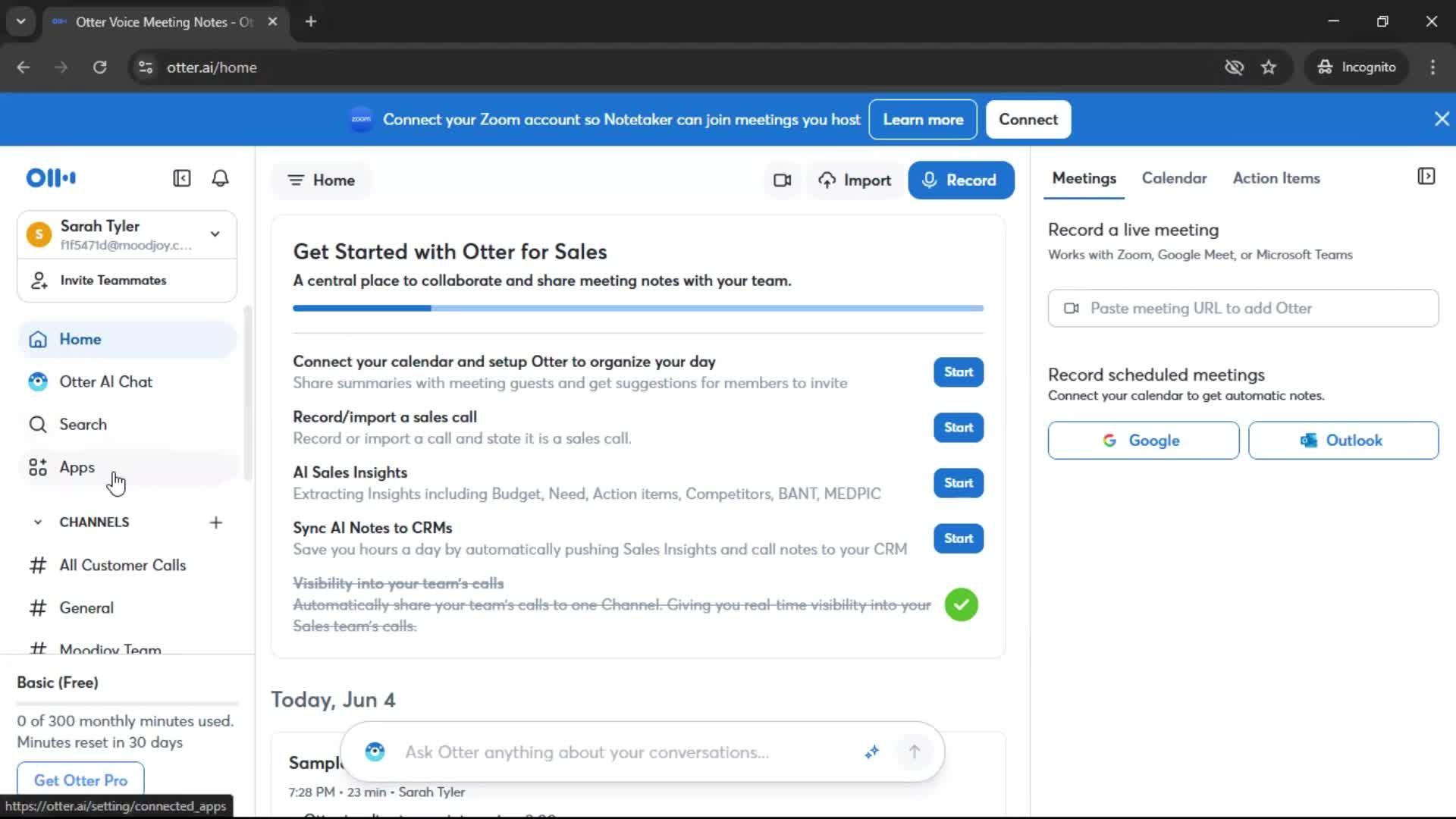Click the Import button
The width and height of the screenshot is (1456, 819).
tap(855, 180)
